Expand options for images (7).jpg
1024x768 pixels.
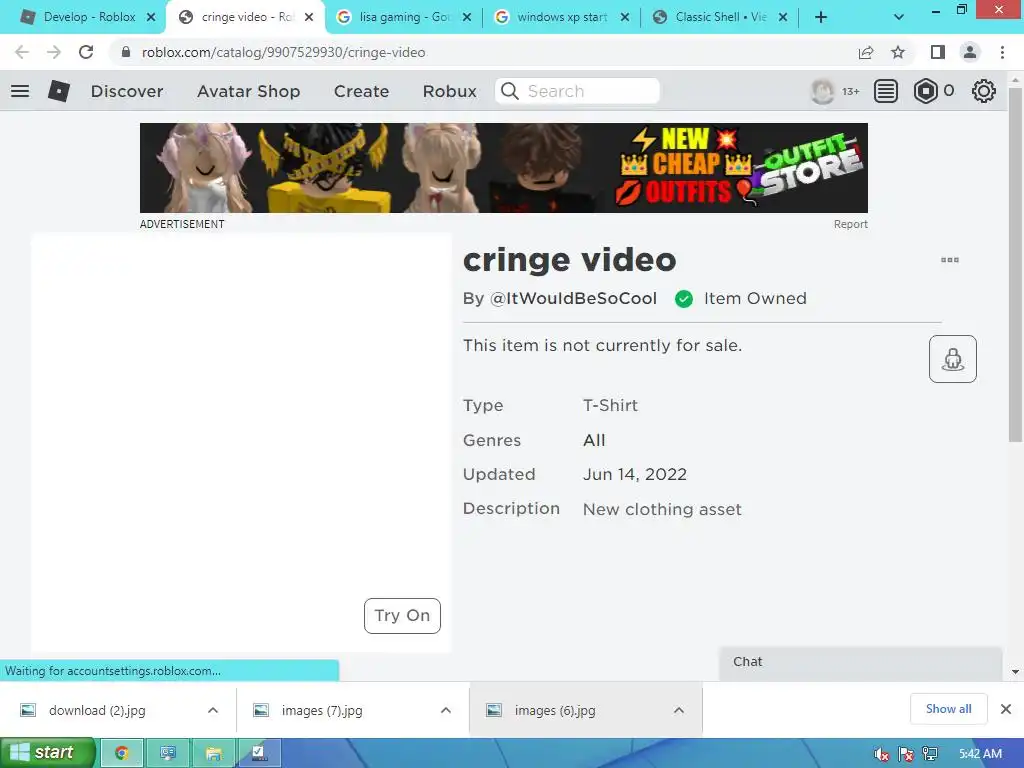coord(446,711)
